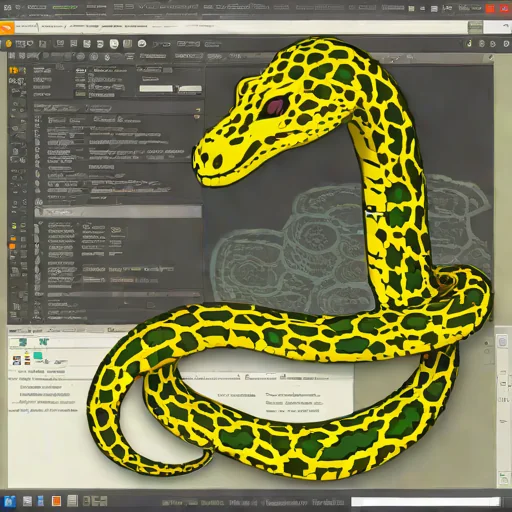Viewport: 512px width, 512px height.
Task: Select the highlighted gray row in list panel
Action: pyautogui.click(x=118, y=212)
